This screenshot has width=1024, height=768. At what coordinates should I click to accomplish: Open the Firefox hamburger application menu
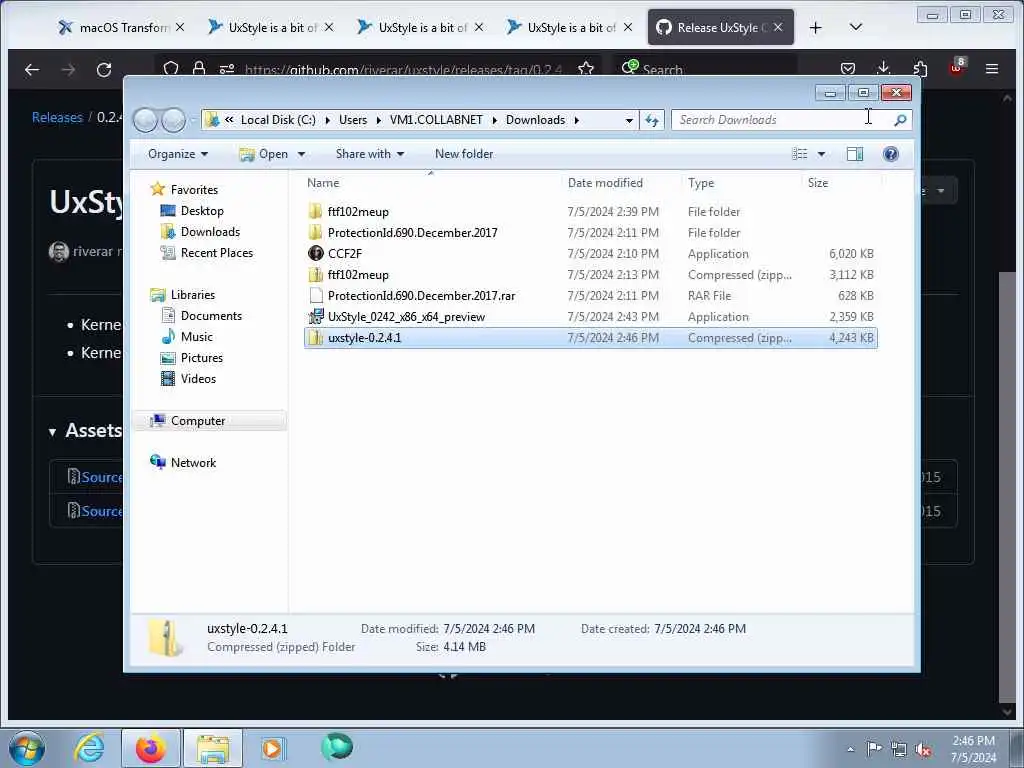(x=992, y=69)
